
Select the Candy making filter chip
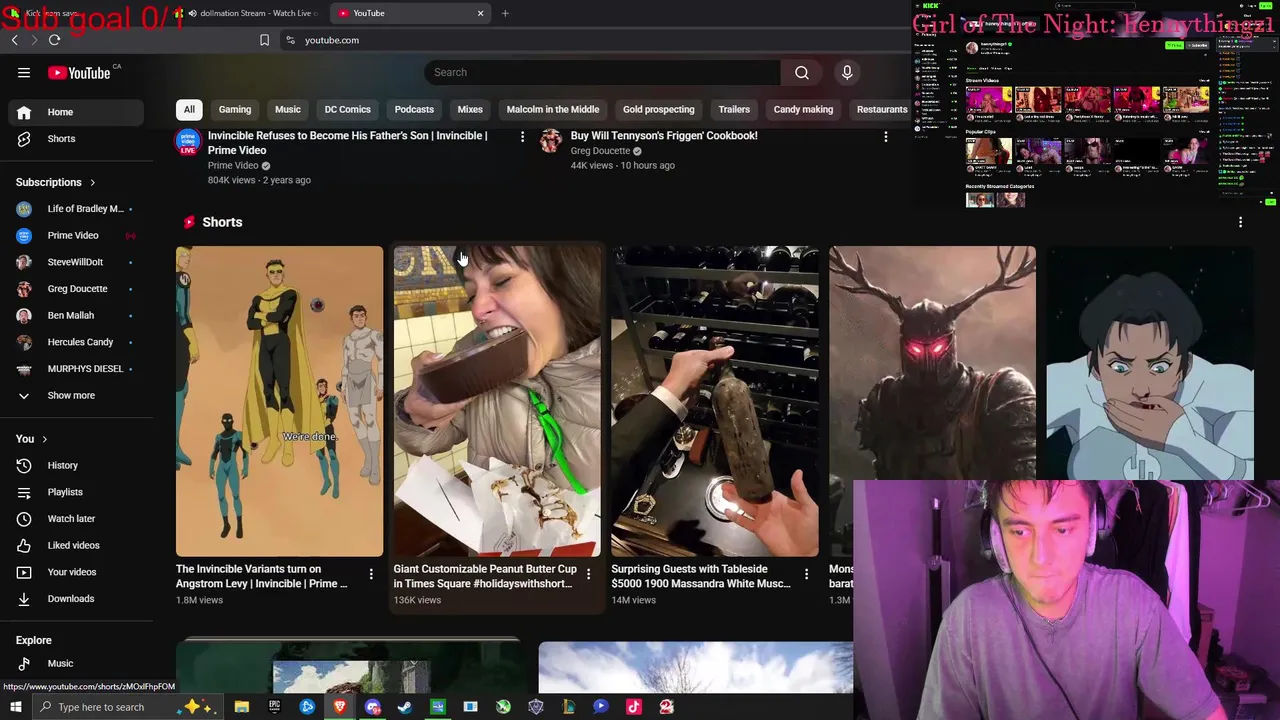point(803,110)
